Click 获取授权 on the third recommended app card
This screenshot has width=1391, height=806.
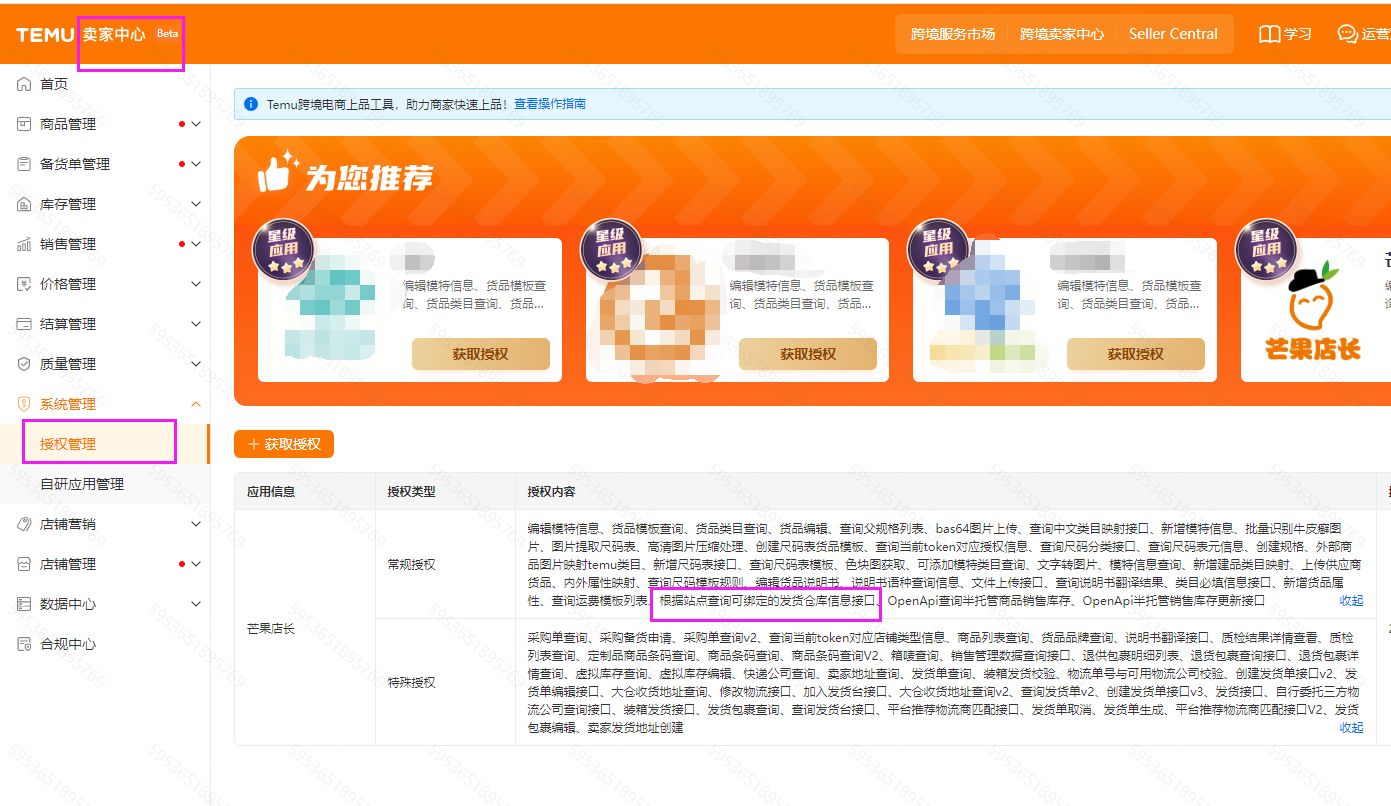pyautogui.click(x=1136, y=354)
